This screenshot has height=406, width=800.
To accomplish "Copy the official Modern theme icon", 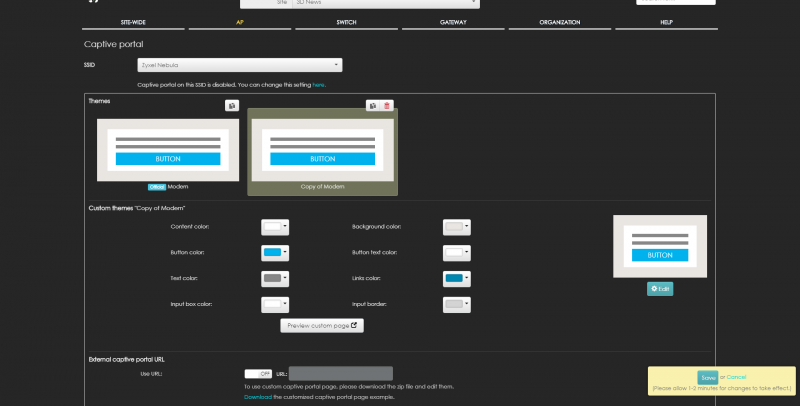I will click(232, 106).
